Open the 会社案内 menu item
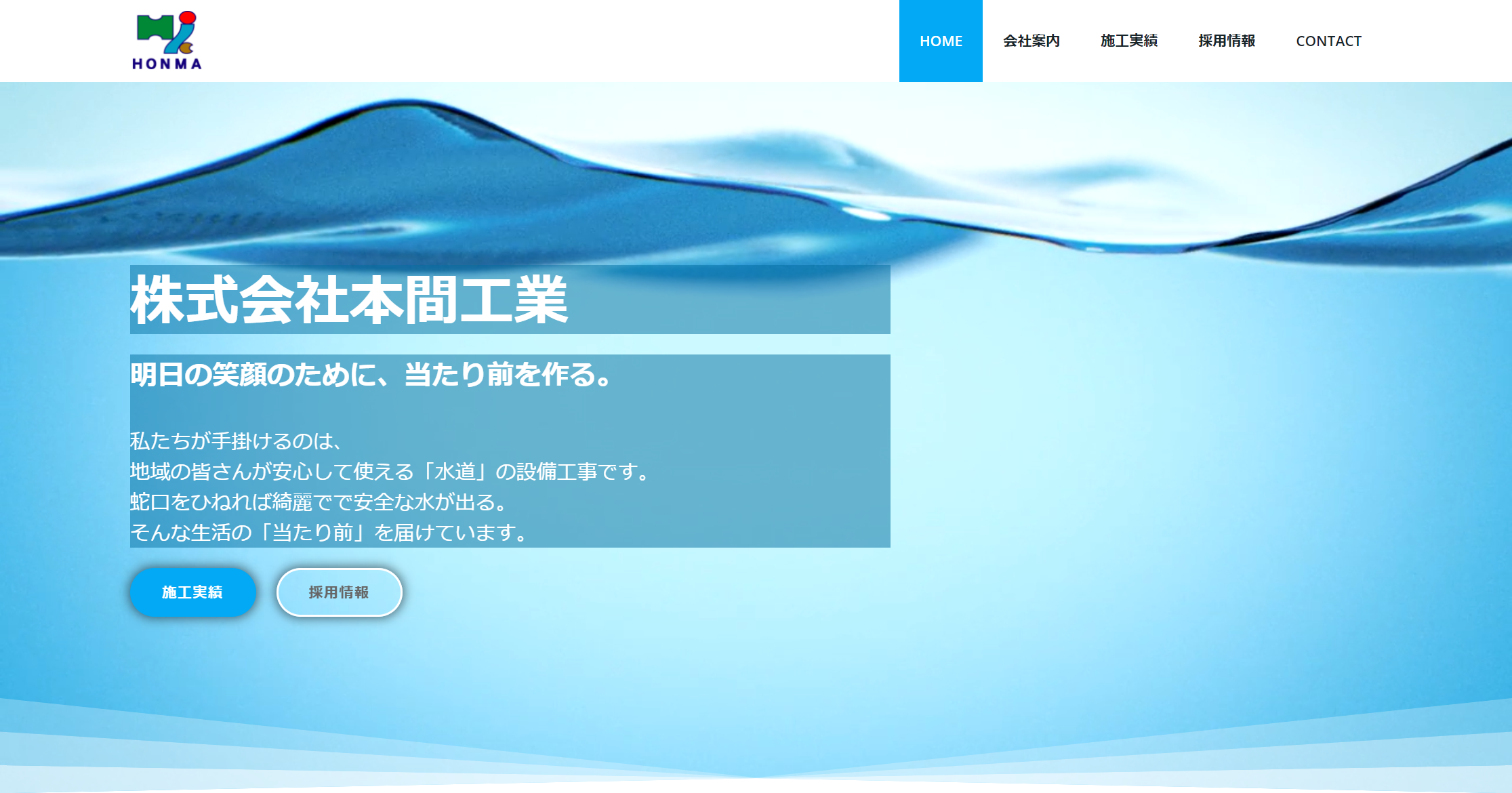Screen dimensions: 1512x793 pos(1031,41)
